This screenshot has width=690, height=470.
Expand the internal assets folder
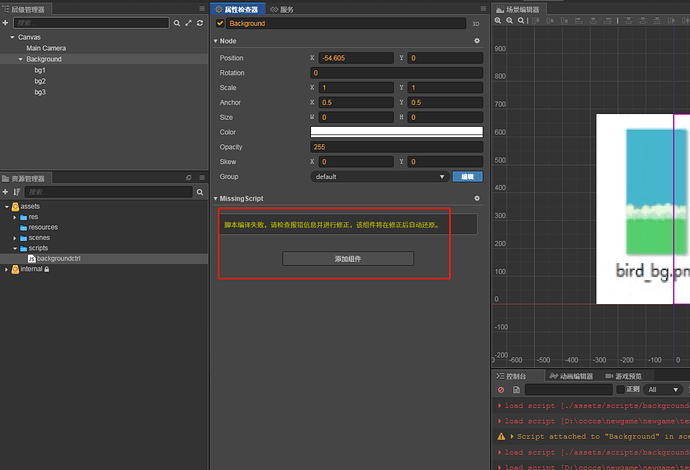tap(7, 269)
